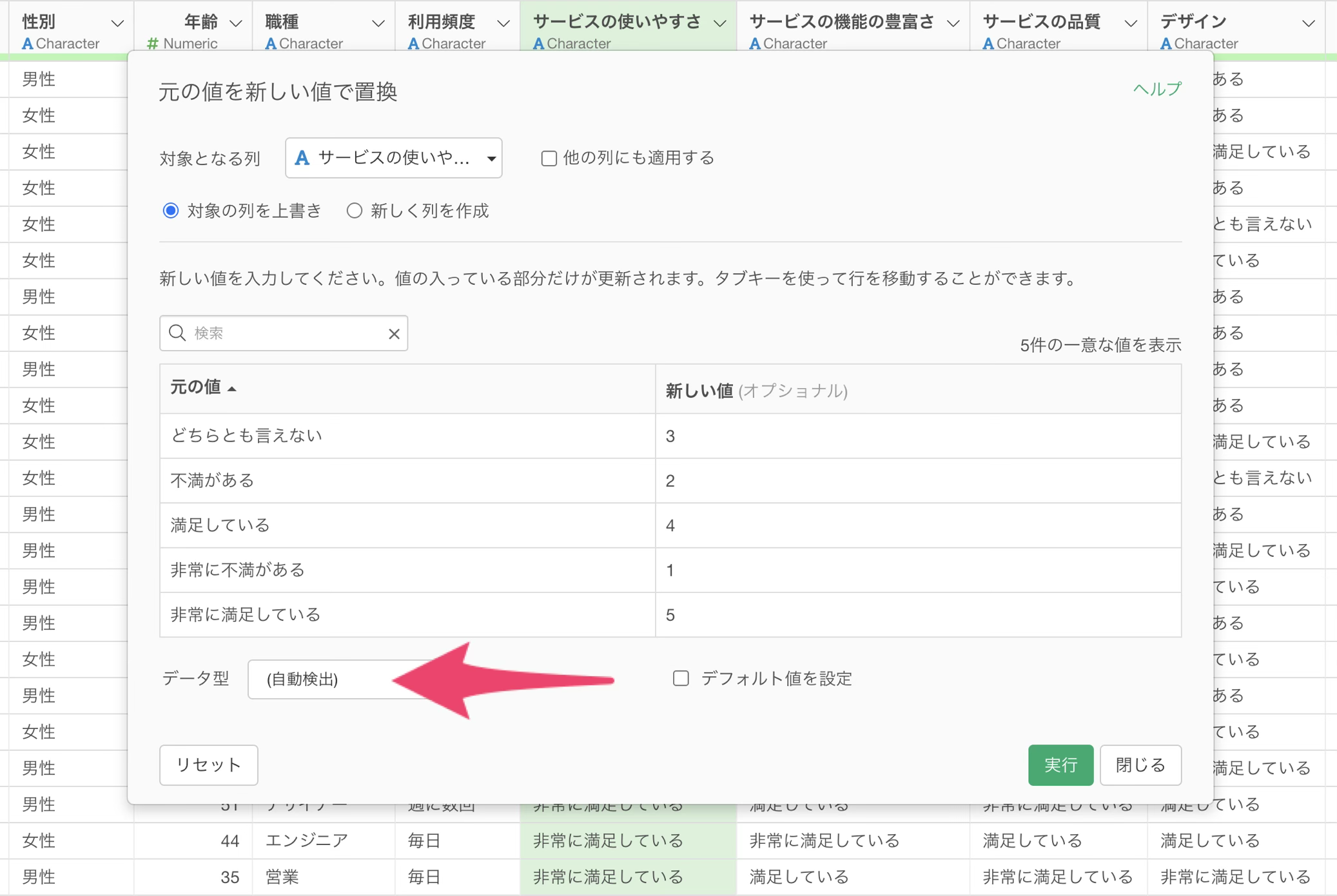Click Character type icon under デザイン

pyautogui.click(x=1166, y=44)
